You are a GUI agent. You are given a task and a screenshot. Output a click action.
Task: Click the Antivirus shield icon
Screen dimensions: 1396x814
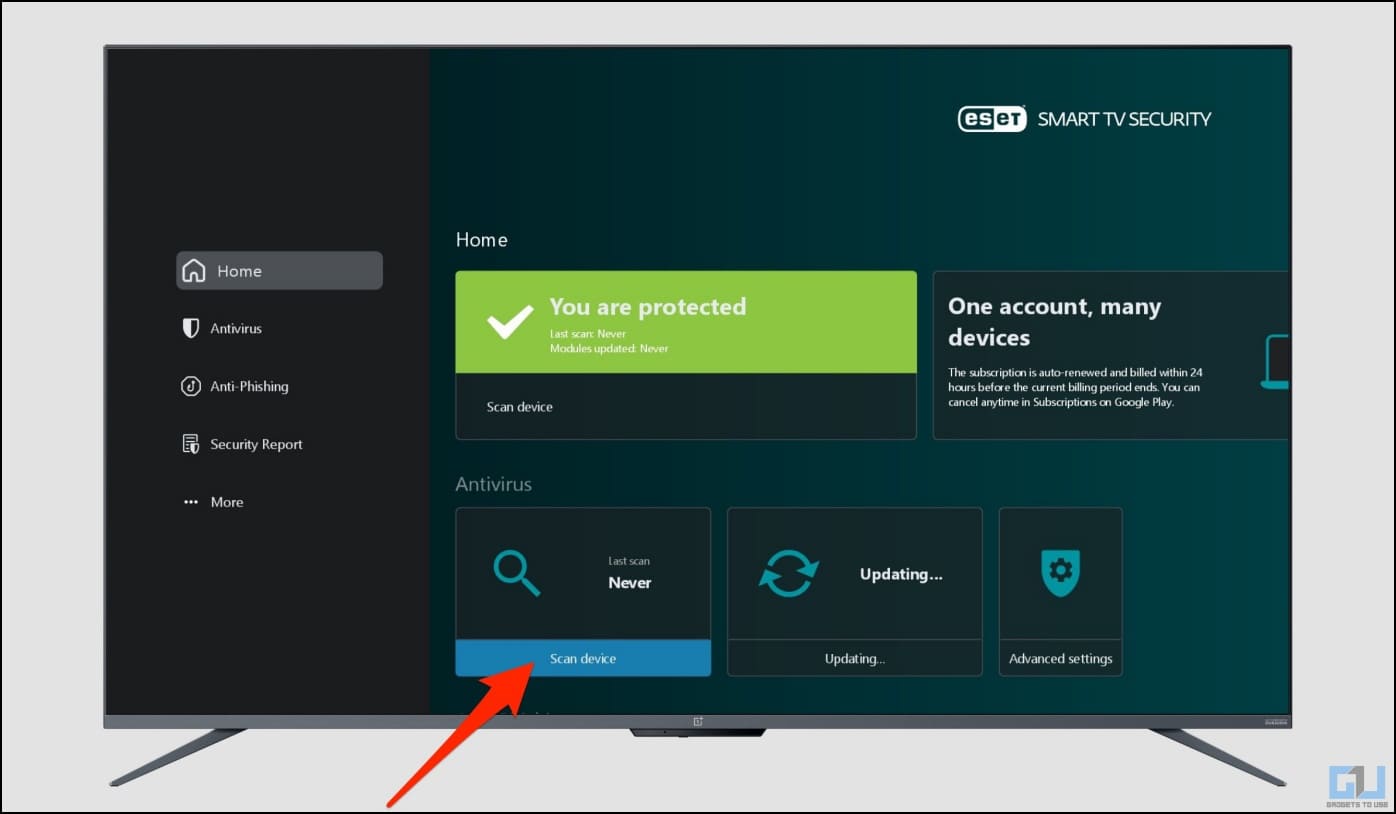pos(191,328)
